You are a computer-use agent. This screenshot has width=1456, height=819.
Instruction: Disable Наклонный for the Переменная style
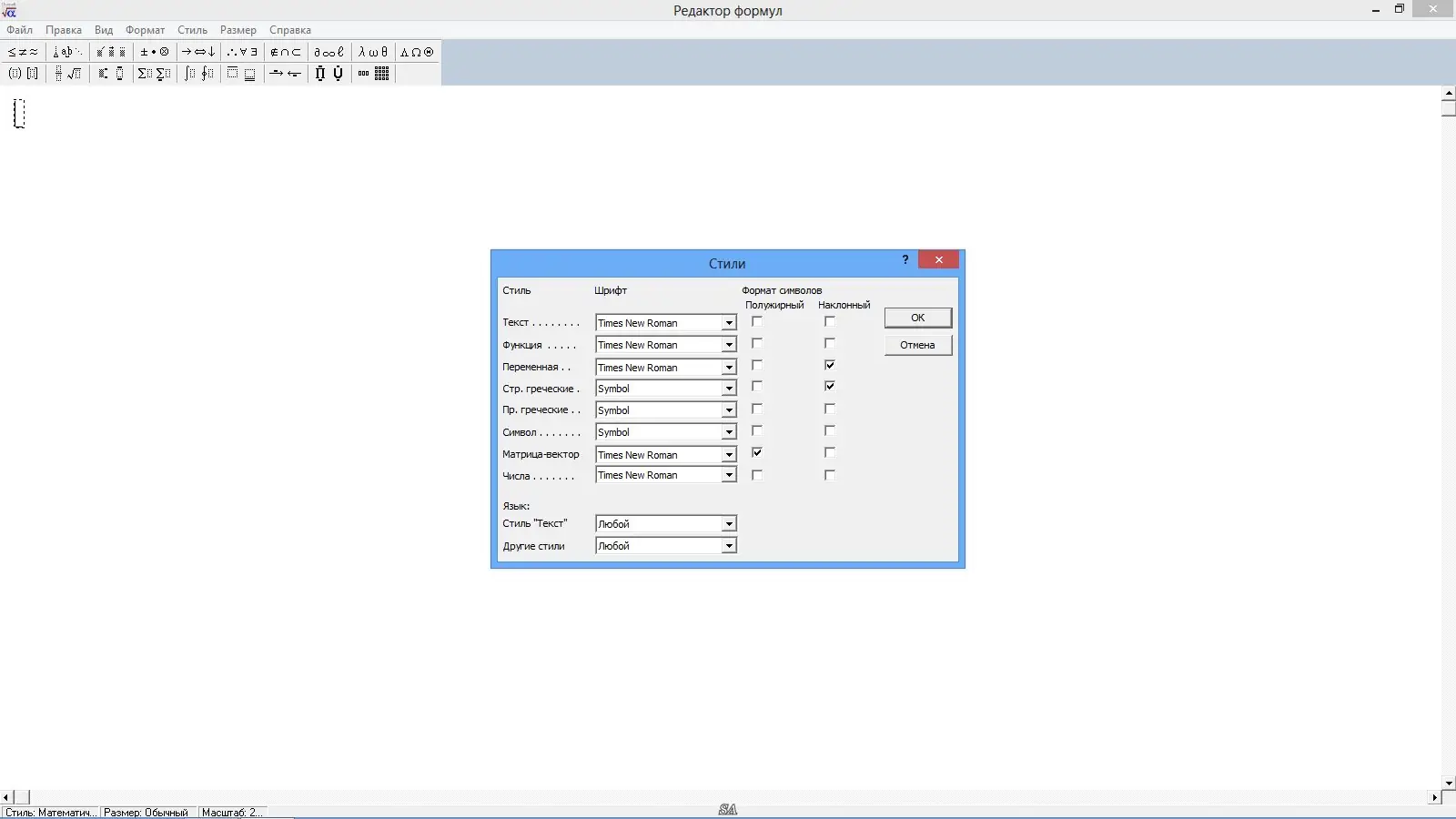831,365
